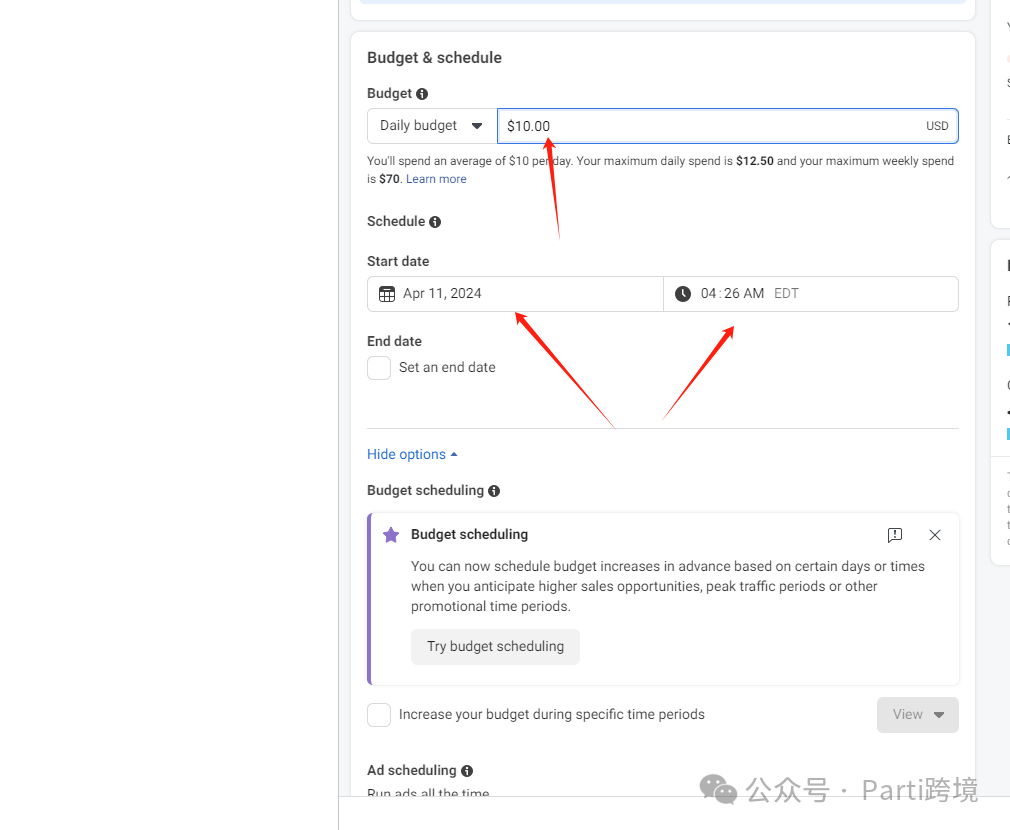Click the Try budget scheduling button
The height and width of the screenshot is (830, 1010).
point(495,647)
